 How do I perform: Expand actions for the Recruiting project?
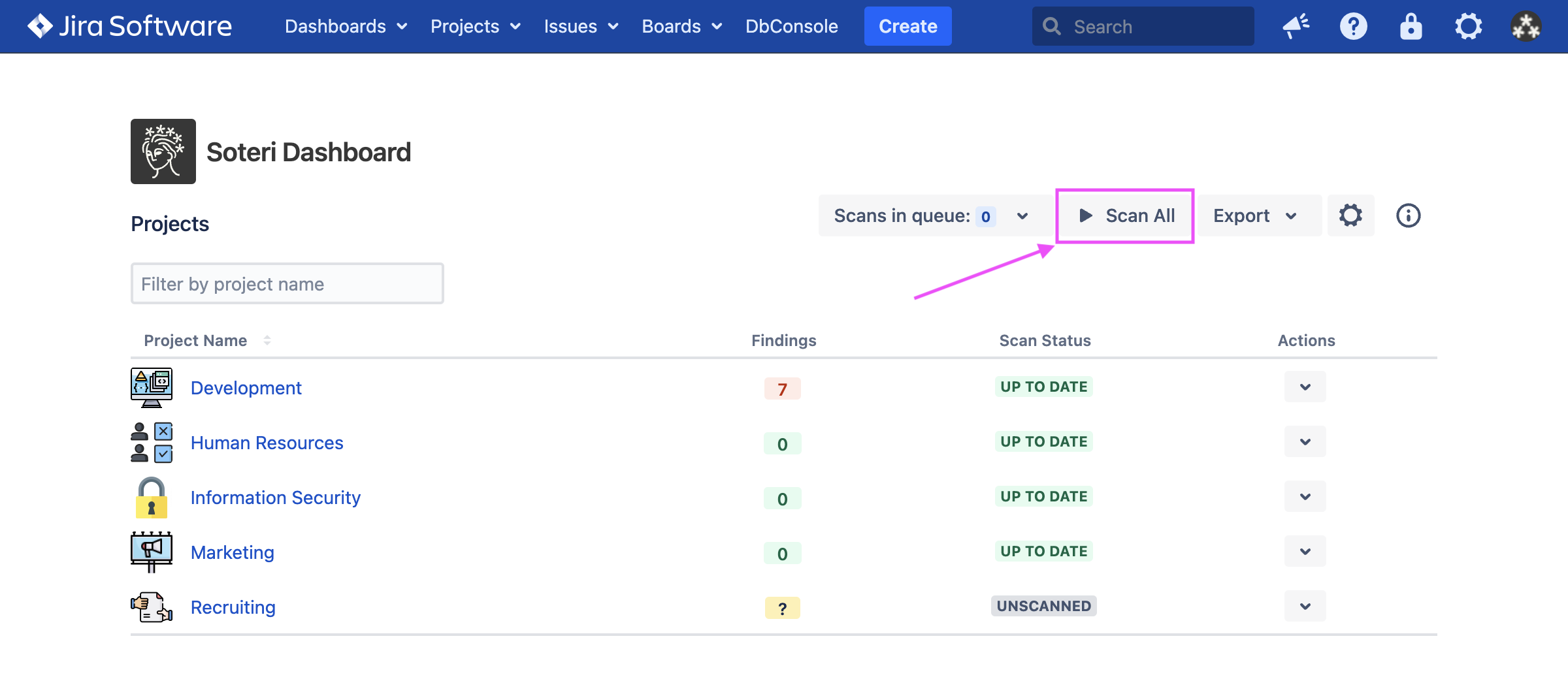point(1305,606)
